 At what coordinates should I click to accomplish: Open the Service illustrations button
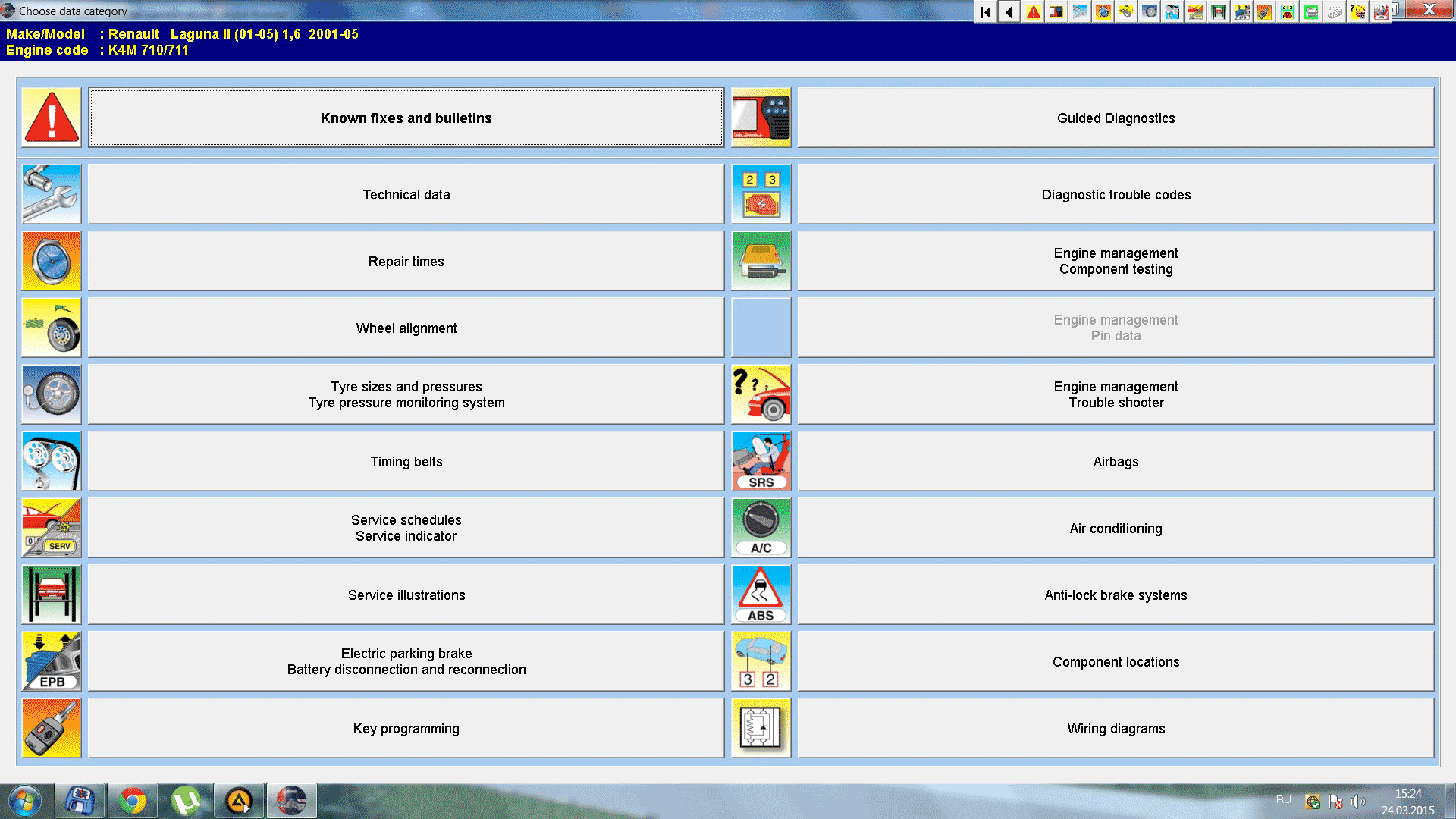click(406, 595)
